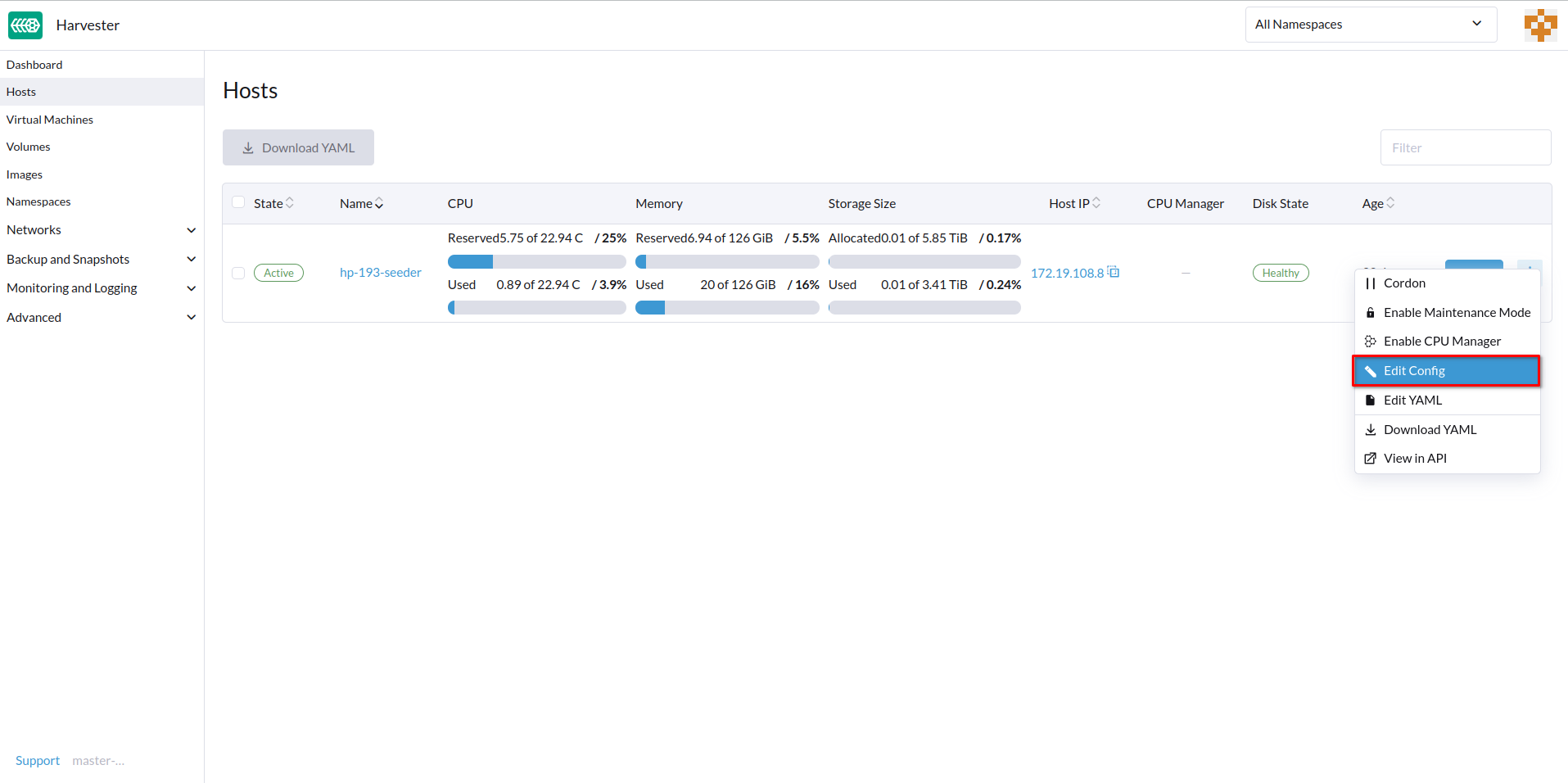
Task: Click the Download YAML button
Action: point(298,147)
